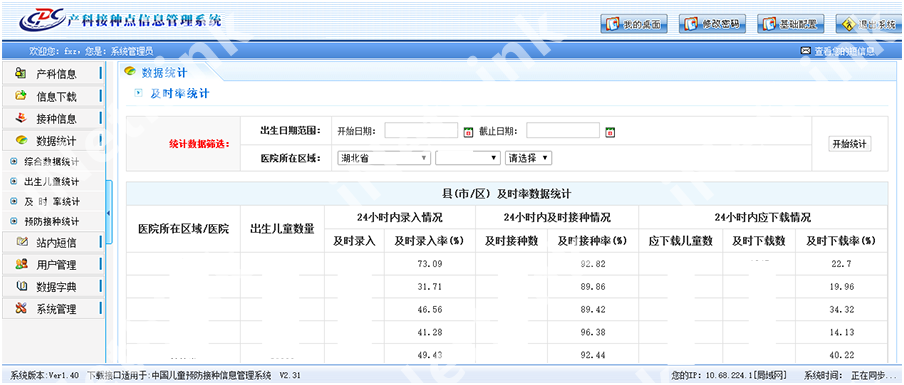Screen dimensions: 904x385
Task: Click the 站内短信 note icon
Action: coord(22,242)
